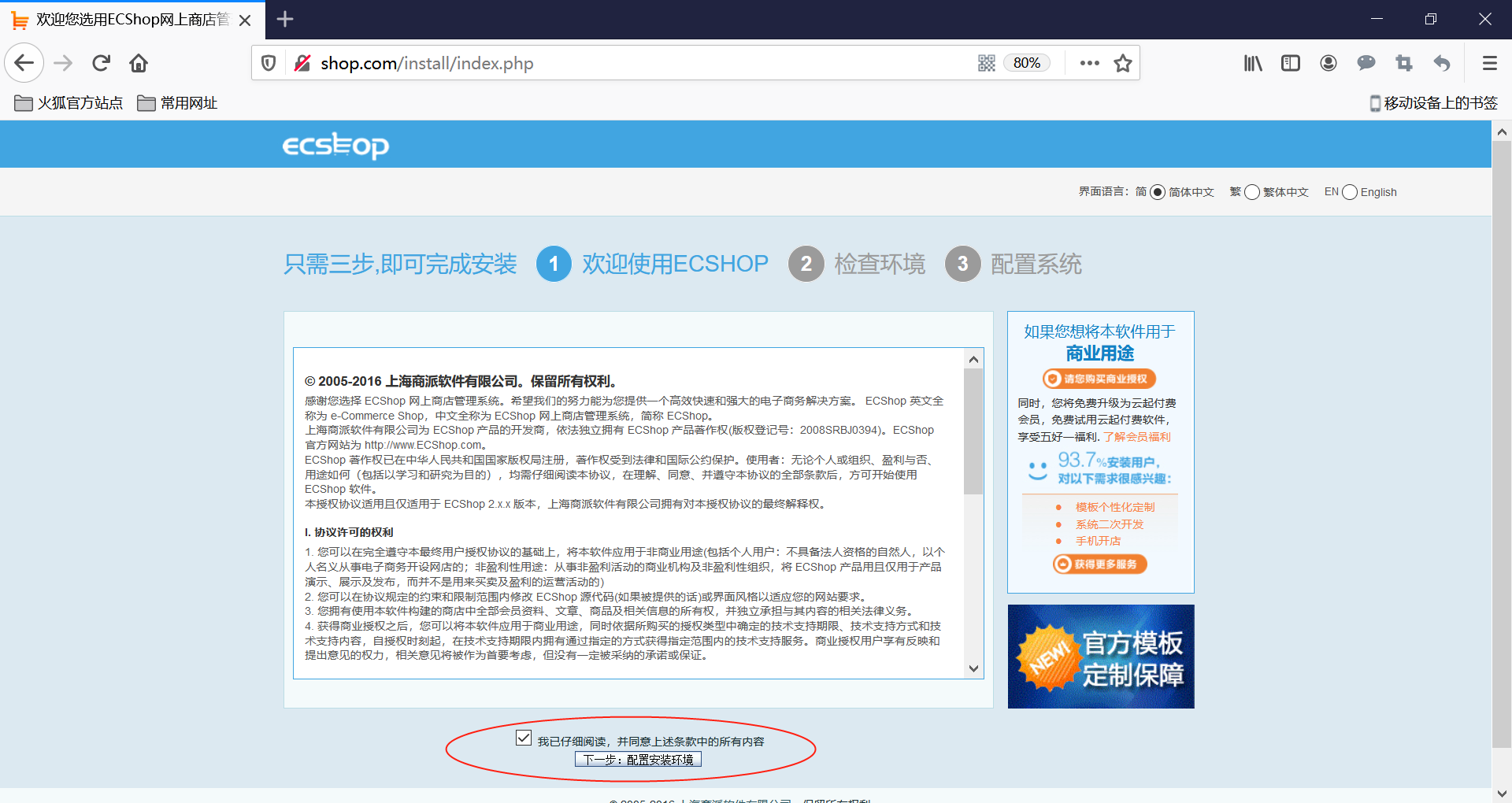
Task: Open the tracking protection shield icon
Action: click(x=269, y=63)
